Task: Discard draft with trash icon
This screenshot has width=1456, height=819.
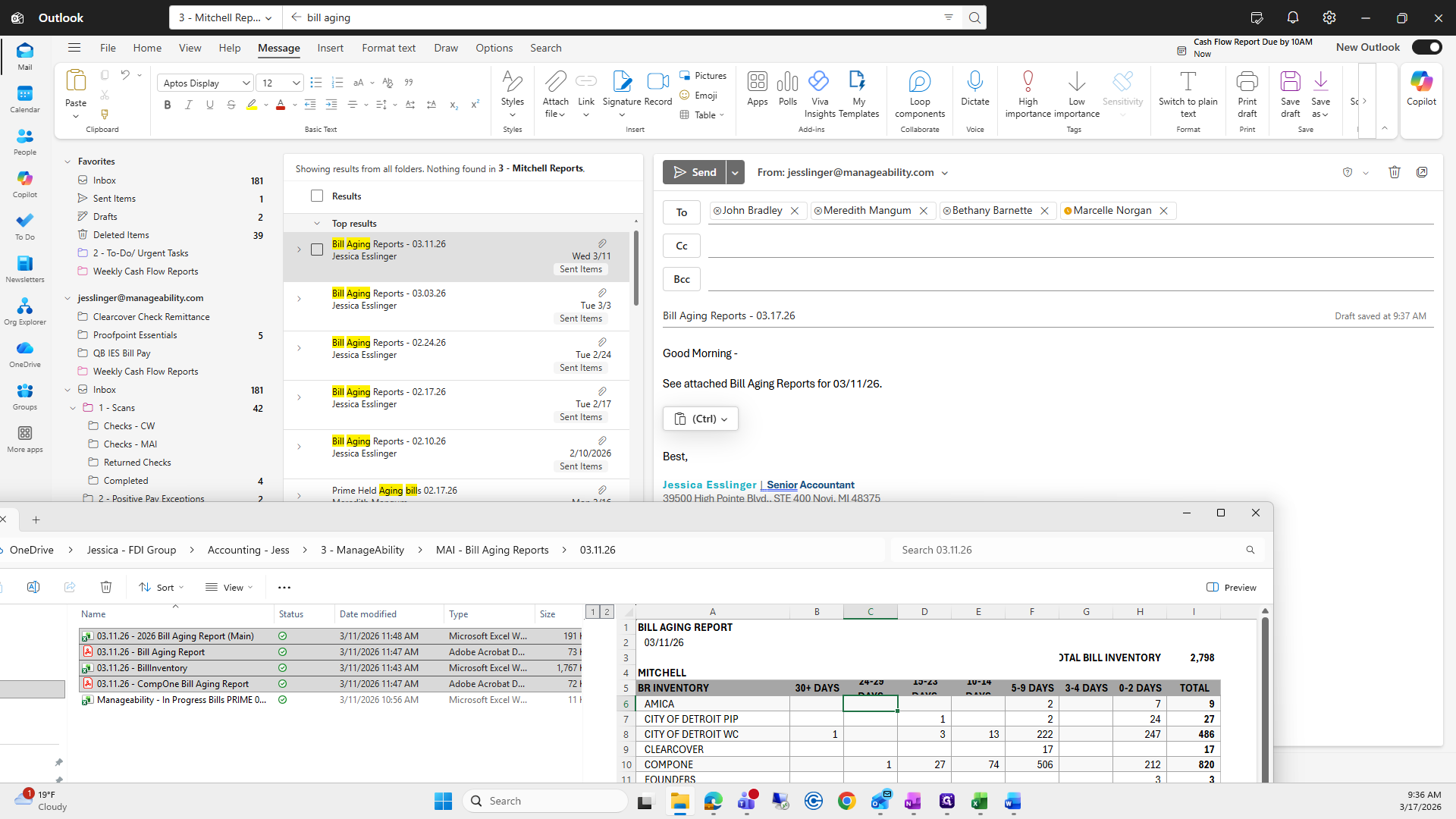Action: pos(1394,172)
